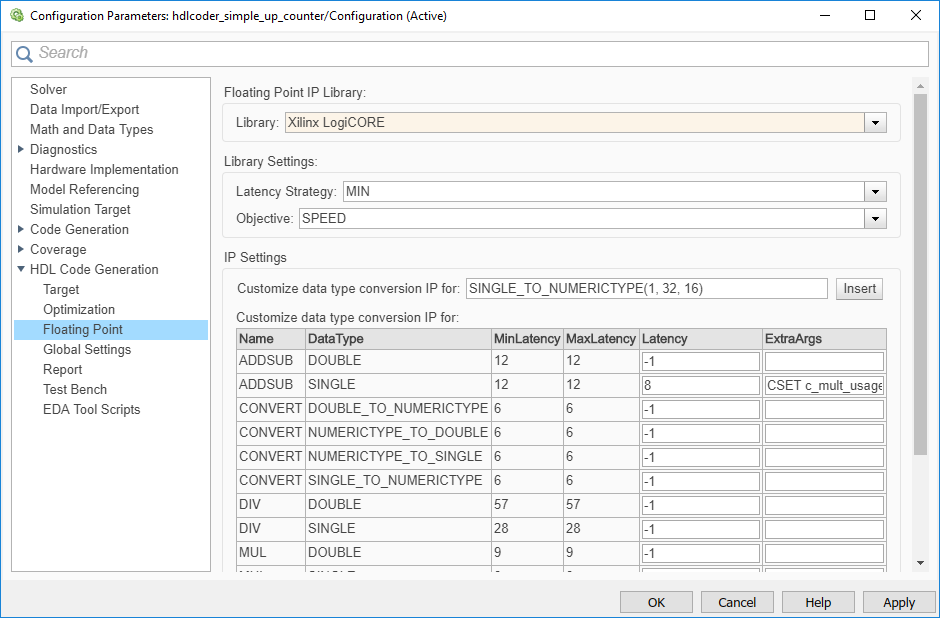Open Help for configuration parameters
The width and height of the screenshot is (940, 618).
pos(818,602)
